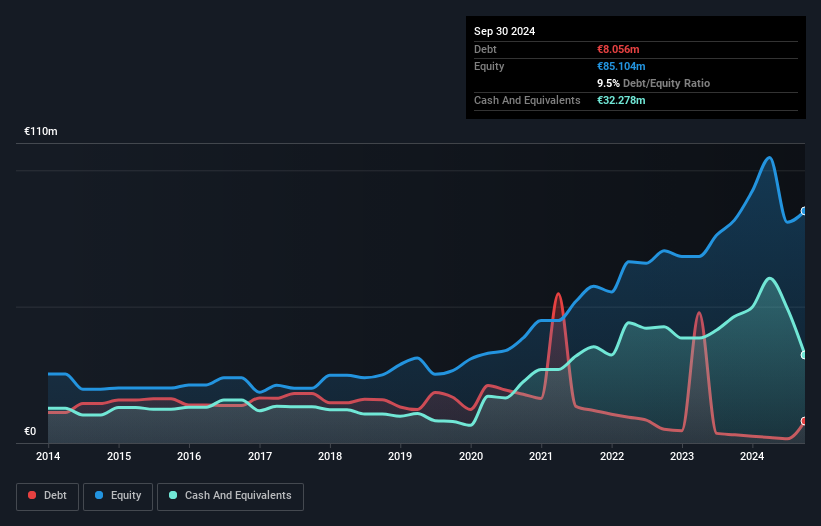This screenshot has height=526, width=821.
Task: Click the red Debt legend dot
Action: [x=34, y=496]
